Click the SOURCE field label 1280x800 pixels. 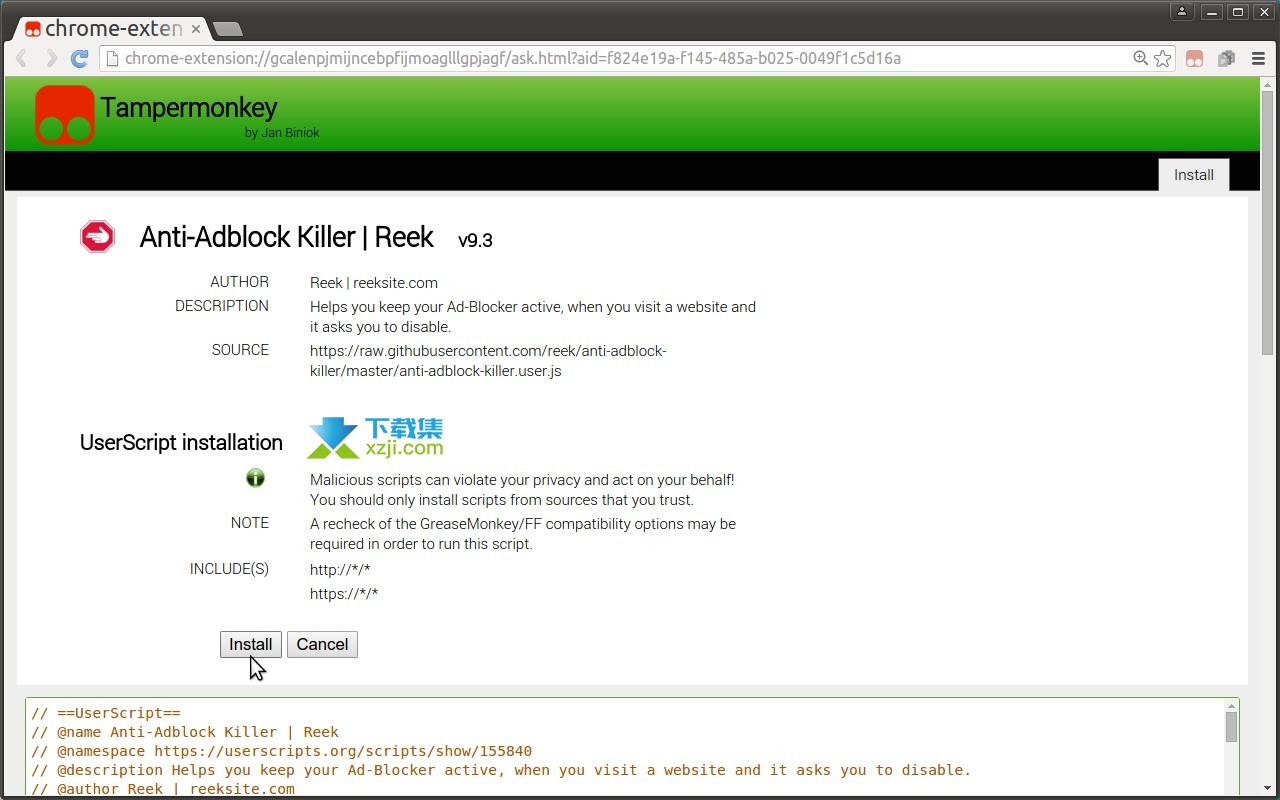(240, 350)
